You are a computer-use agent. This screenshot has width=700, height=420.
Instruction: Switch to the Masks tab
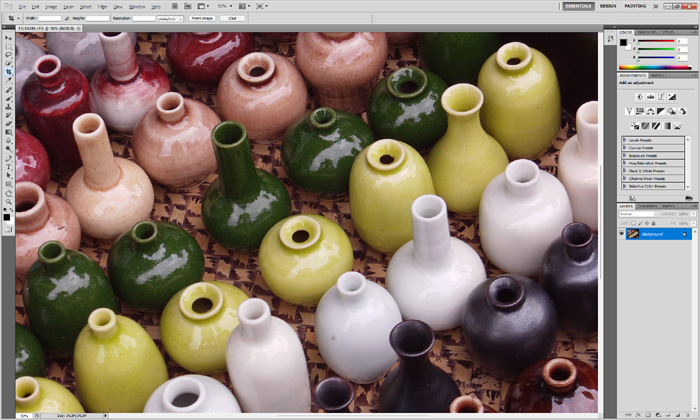657,75
